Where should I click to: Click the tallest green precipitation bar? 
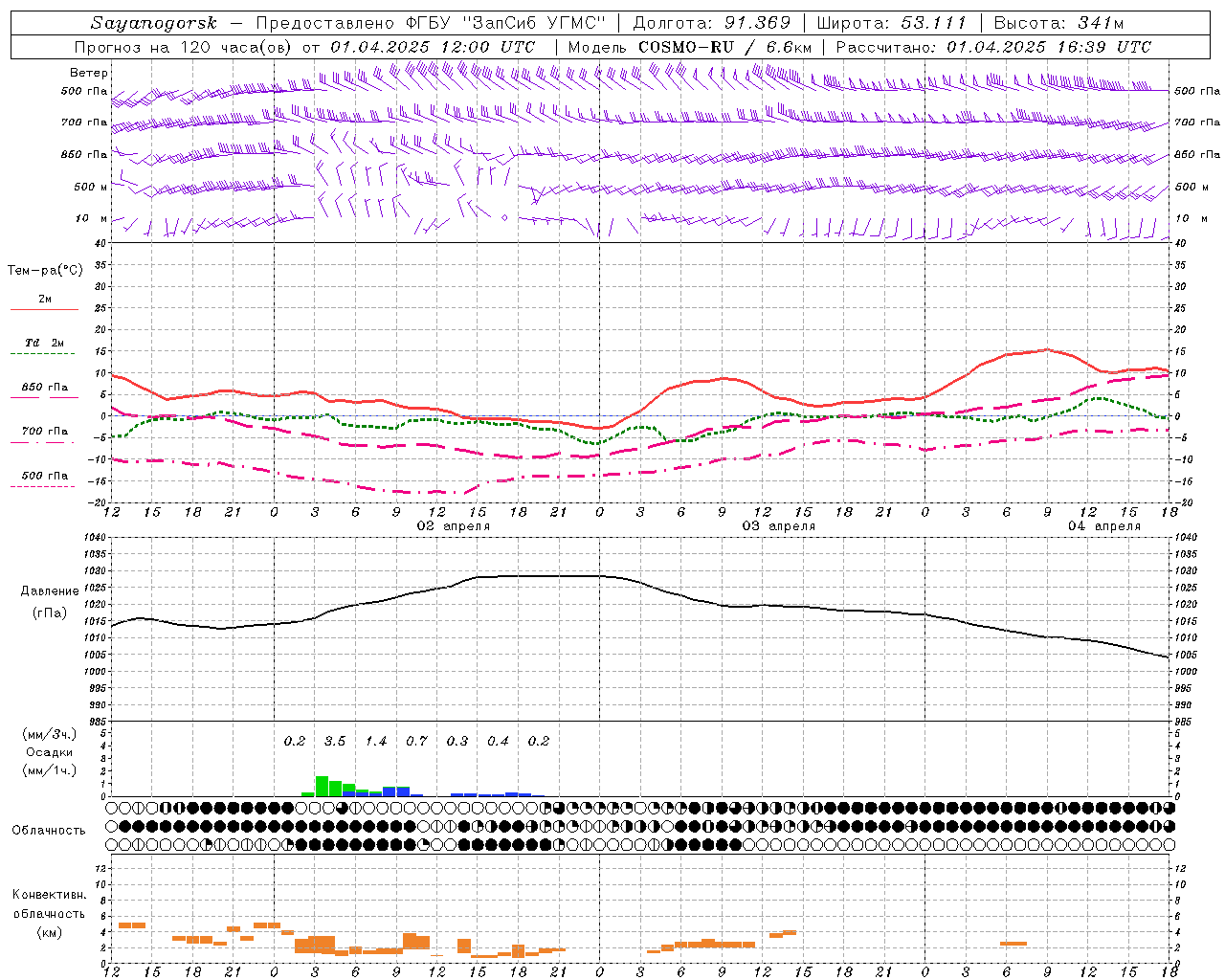coord(322,786)
